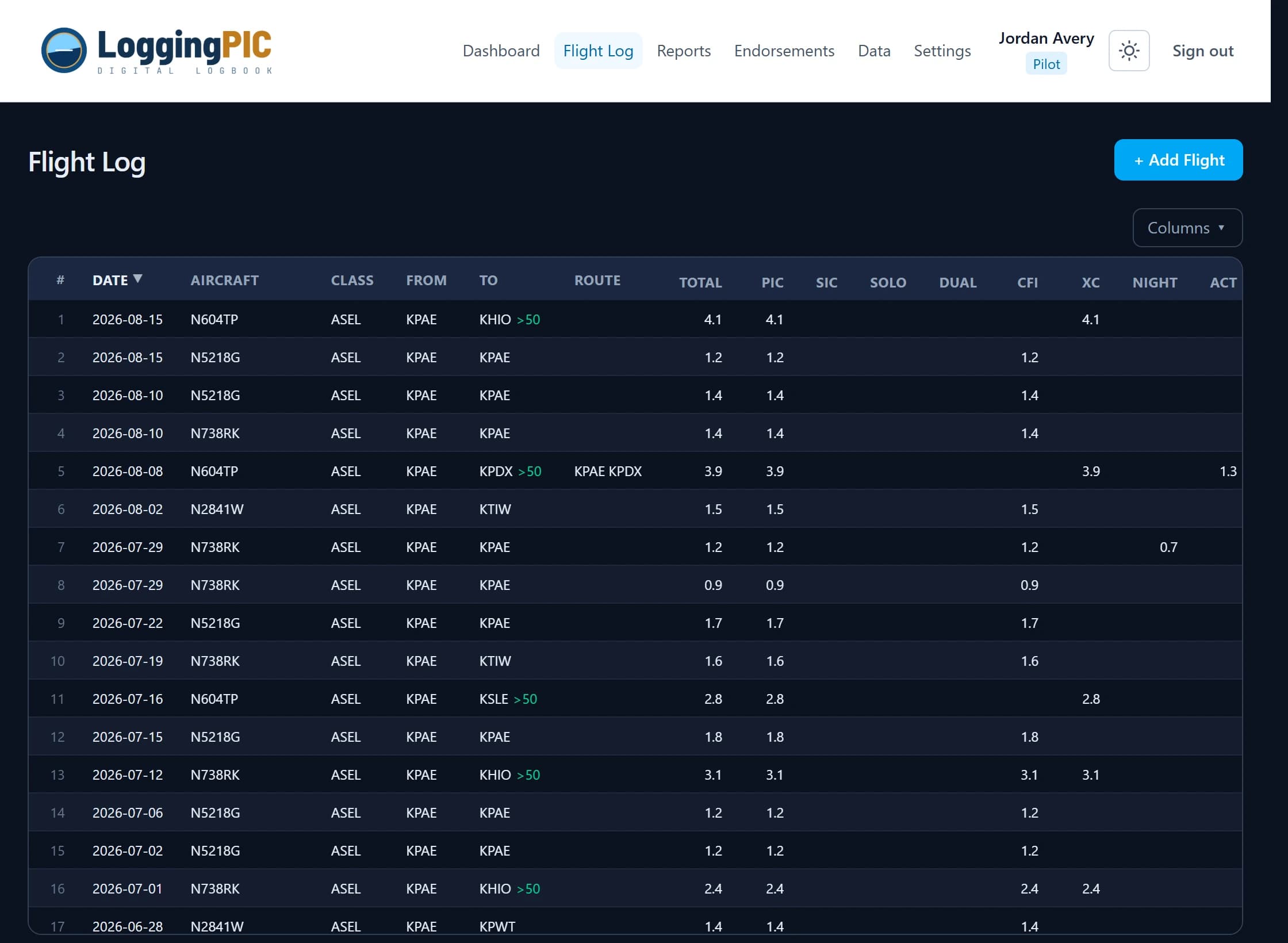Click the DUAL column header
This screenshot has height=943, width=1288.
pos(957,282)
